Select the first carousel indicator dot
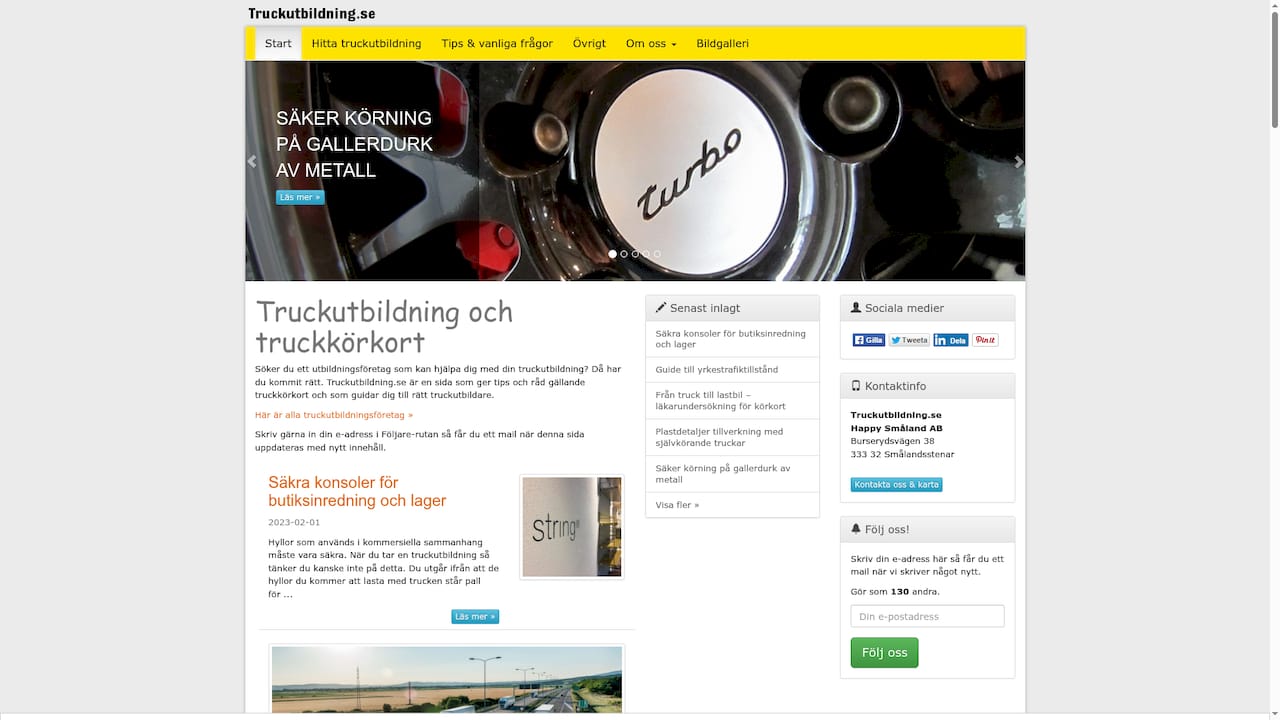Image resolution: width=1280 pixels, height=720 pixels. click(x=612, y=253)
